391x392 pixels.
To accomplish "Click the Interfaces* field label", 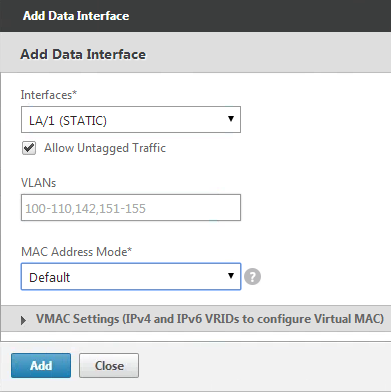I will tap(49, 95).
